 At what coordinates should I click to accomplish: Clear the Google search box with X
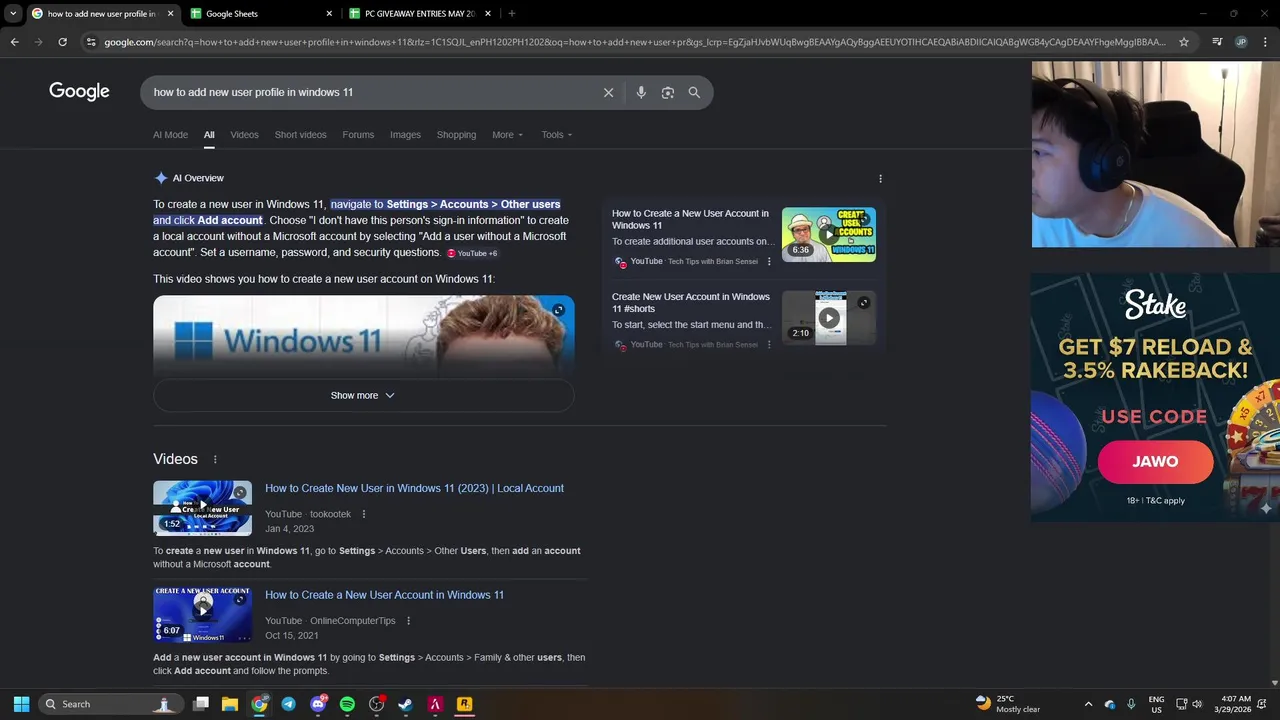pyautogui.click(x=608, y=92)
